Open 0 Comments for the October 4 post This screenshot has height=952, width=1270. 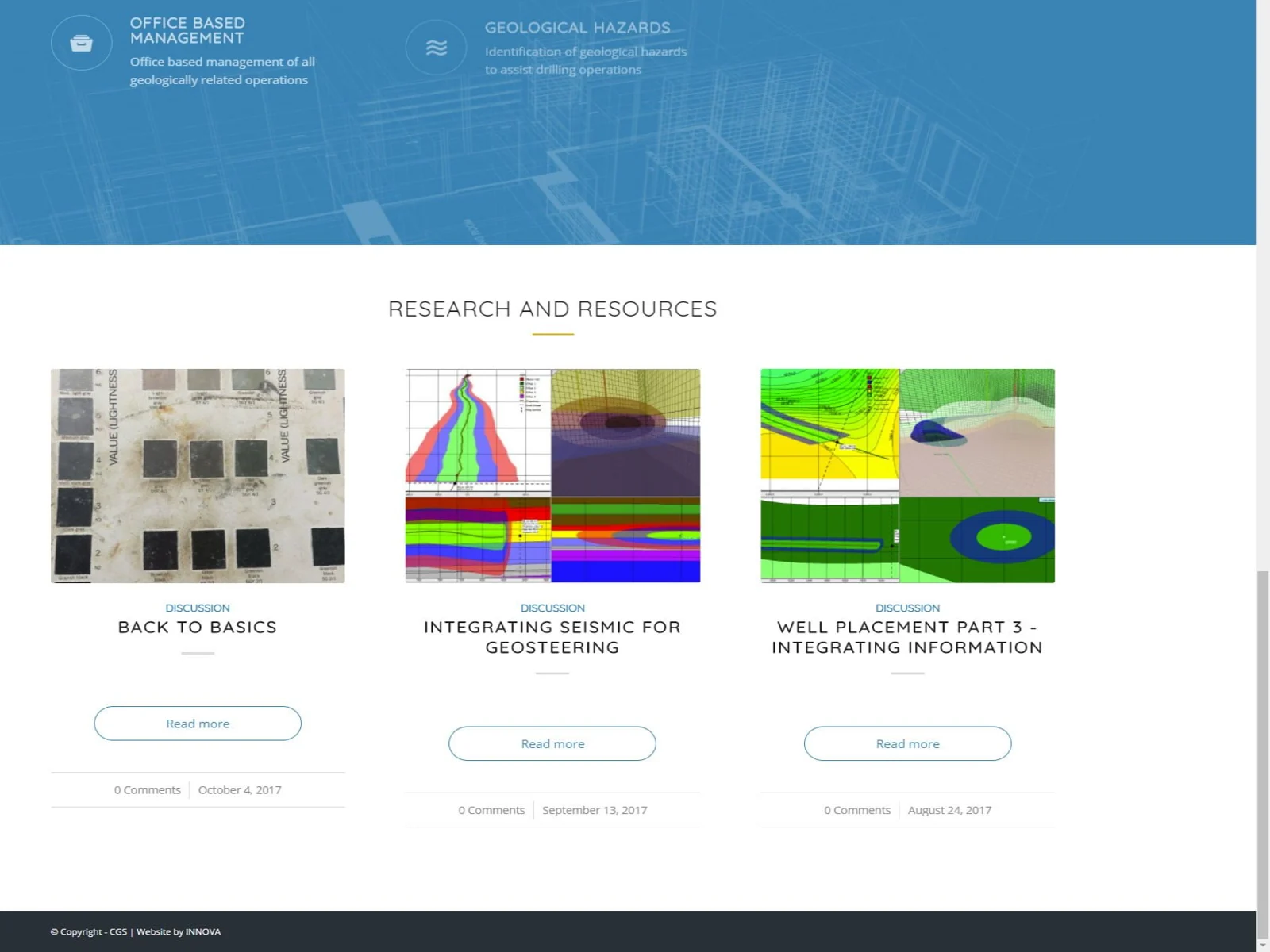[x=148, y=790]
